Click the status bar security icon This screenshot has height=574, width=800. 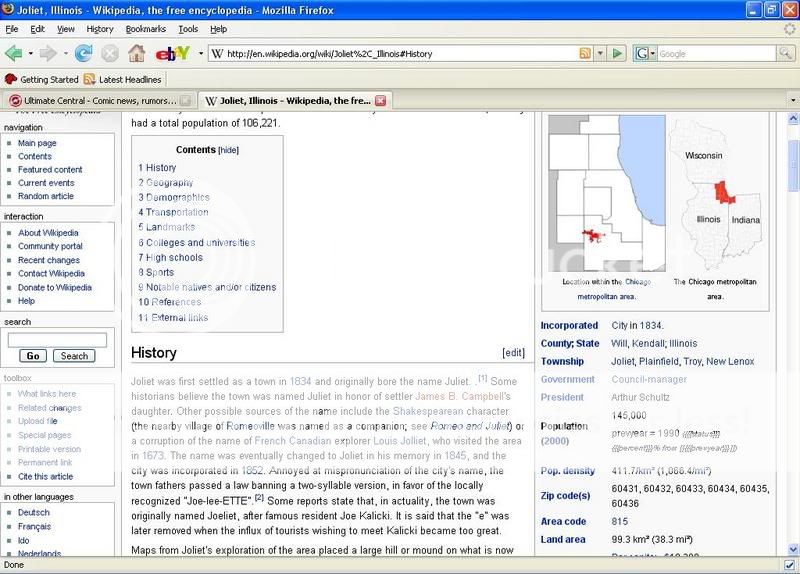click(789, 565)
